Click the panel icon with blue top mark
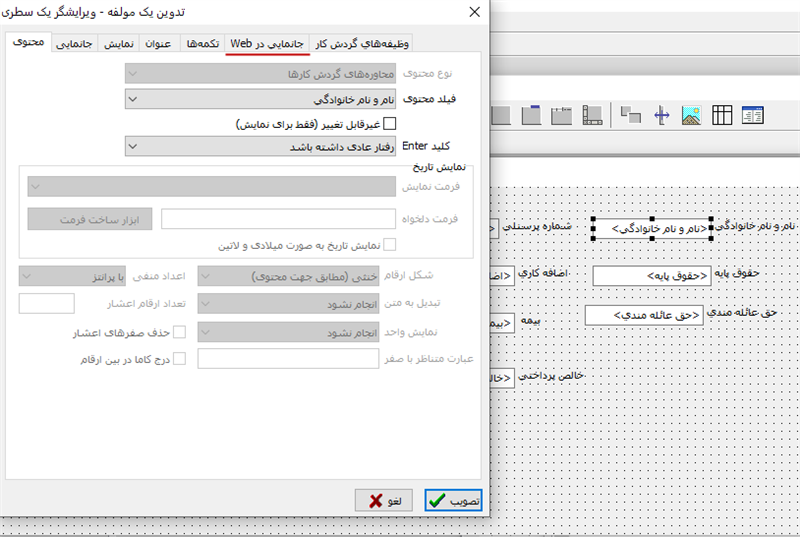800x537 pixels. click(x=532, y=116)
